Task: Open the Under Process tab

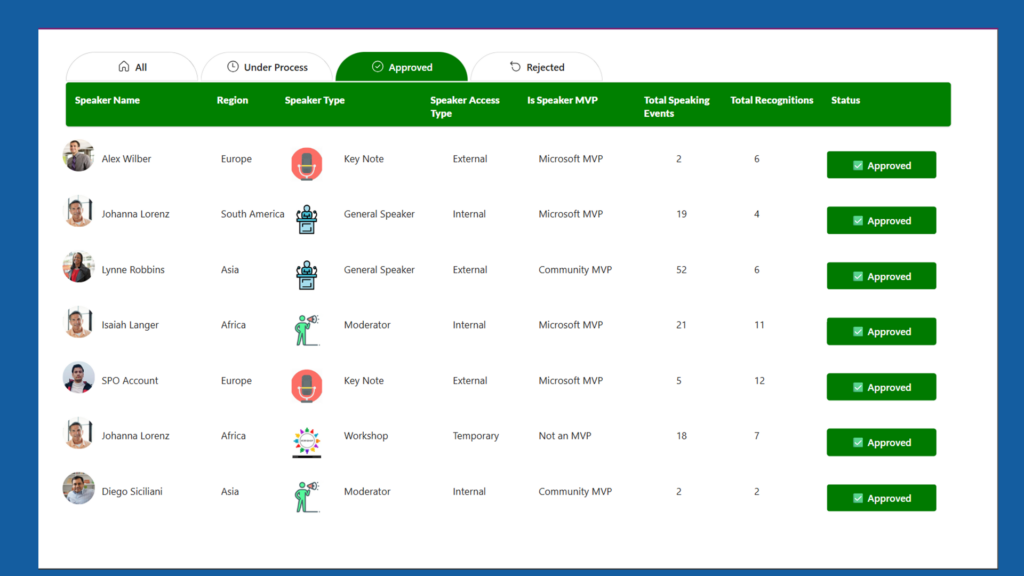Action: pos(266,67)
